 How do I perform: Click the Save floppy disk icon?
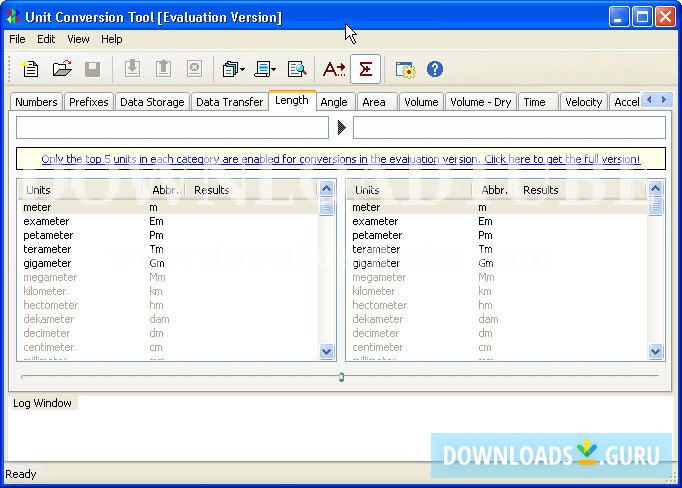click(92, 69)
